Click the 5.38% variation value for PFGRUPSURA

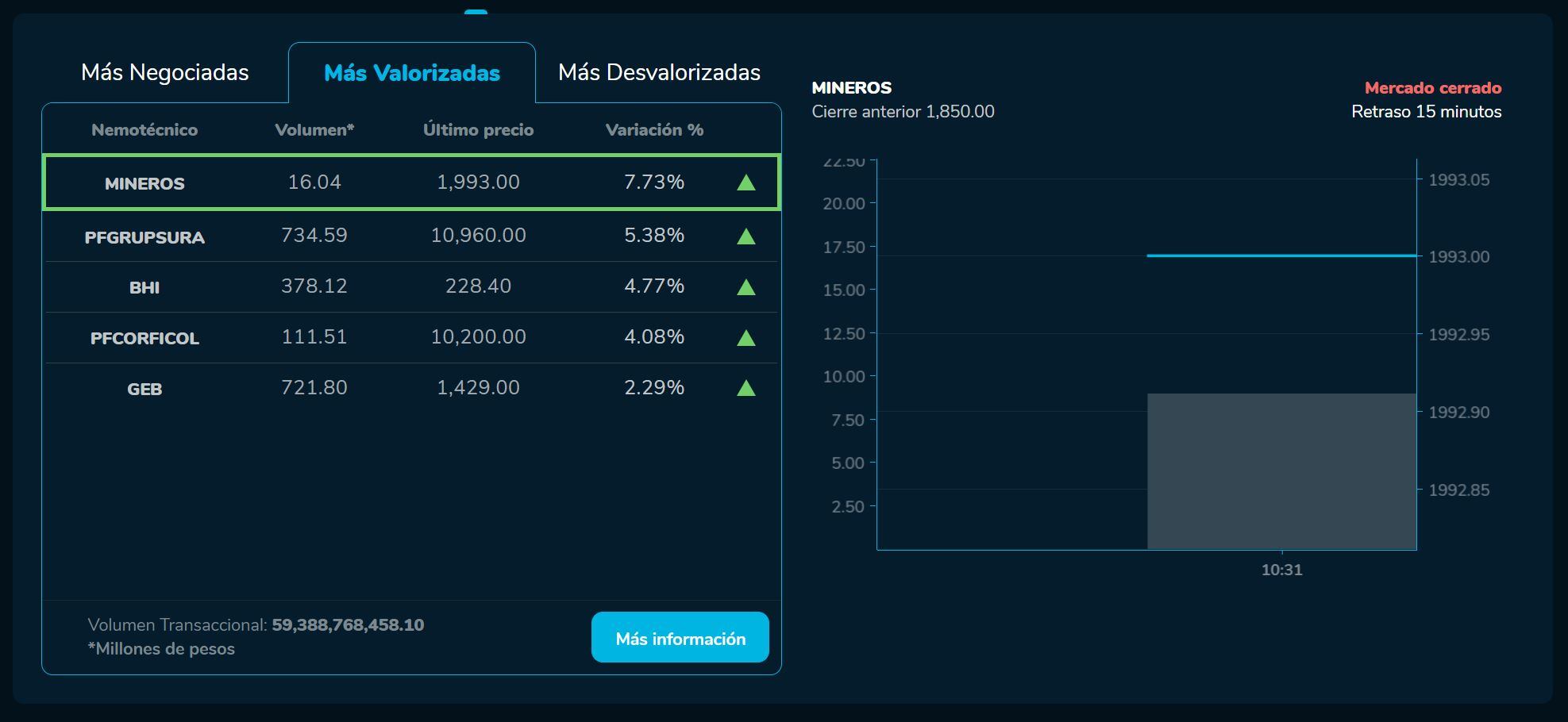coord(653,235)
